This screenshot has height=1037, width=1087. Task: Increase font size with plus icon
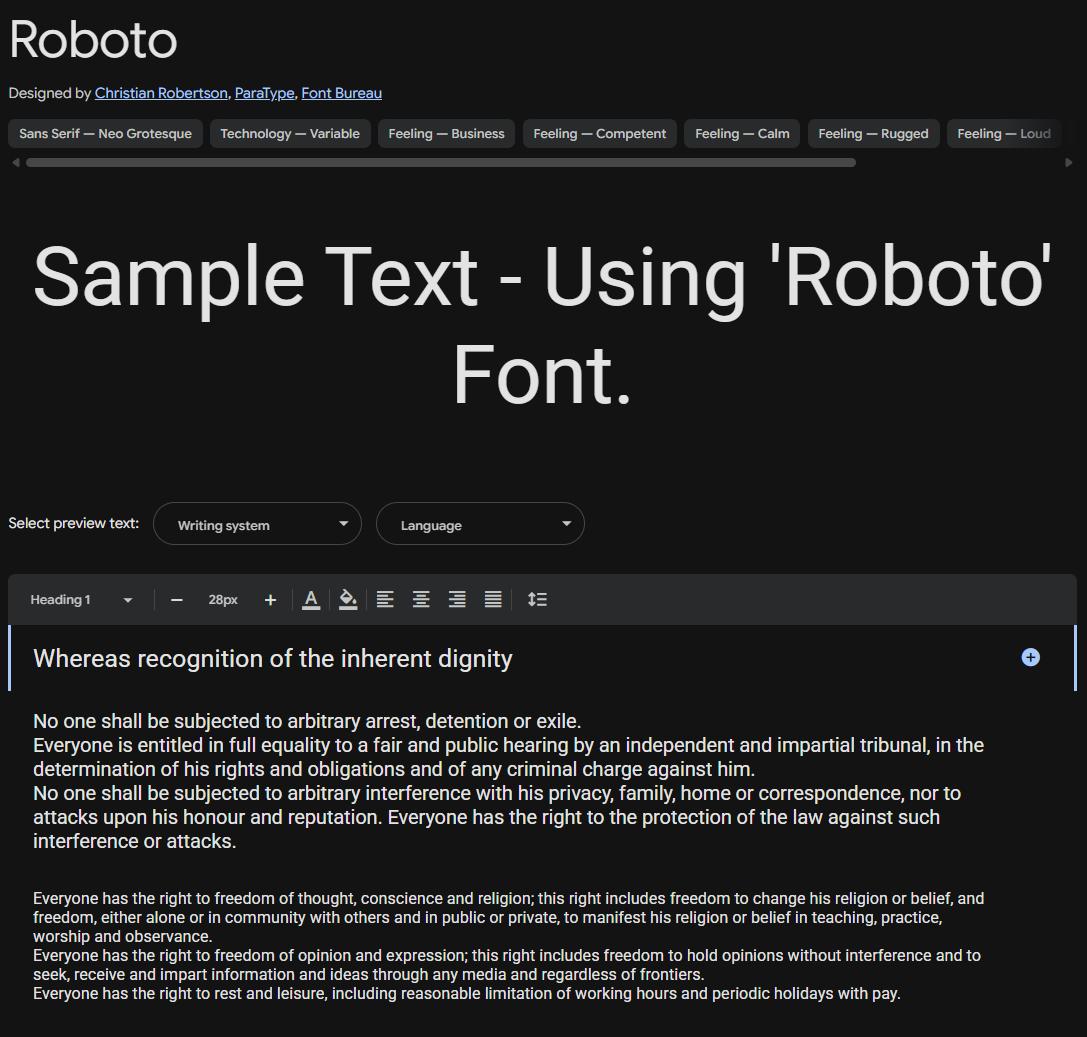(x=270, y=600)
